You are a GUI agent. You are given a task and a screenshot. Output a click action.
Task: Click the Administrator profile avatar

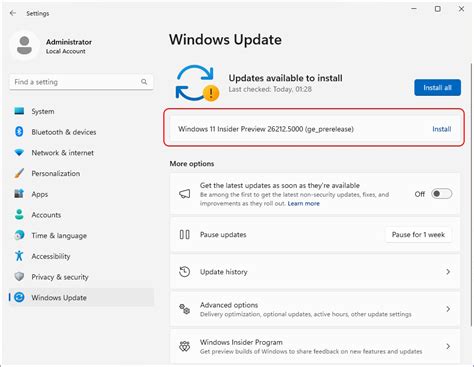[x=24, y=46]
